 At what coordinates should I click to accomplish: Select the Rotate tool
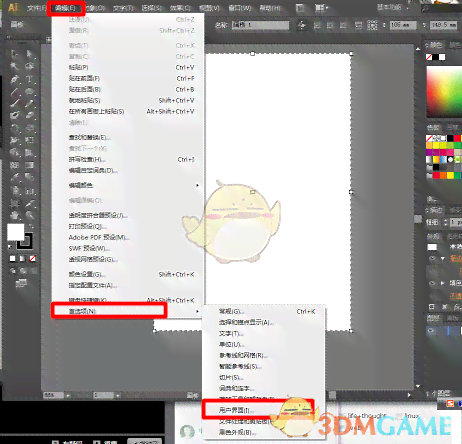(15, 128)
